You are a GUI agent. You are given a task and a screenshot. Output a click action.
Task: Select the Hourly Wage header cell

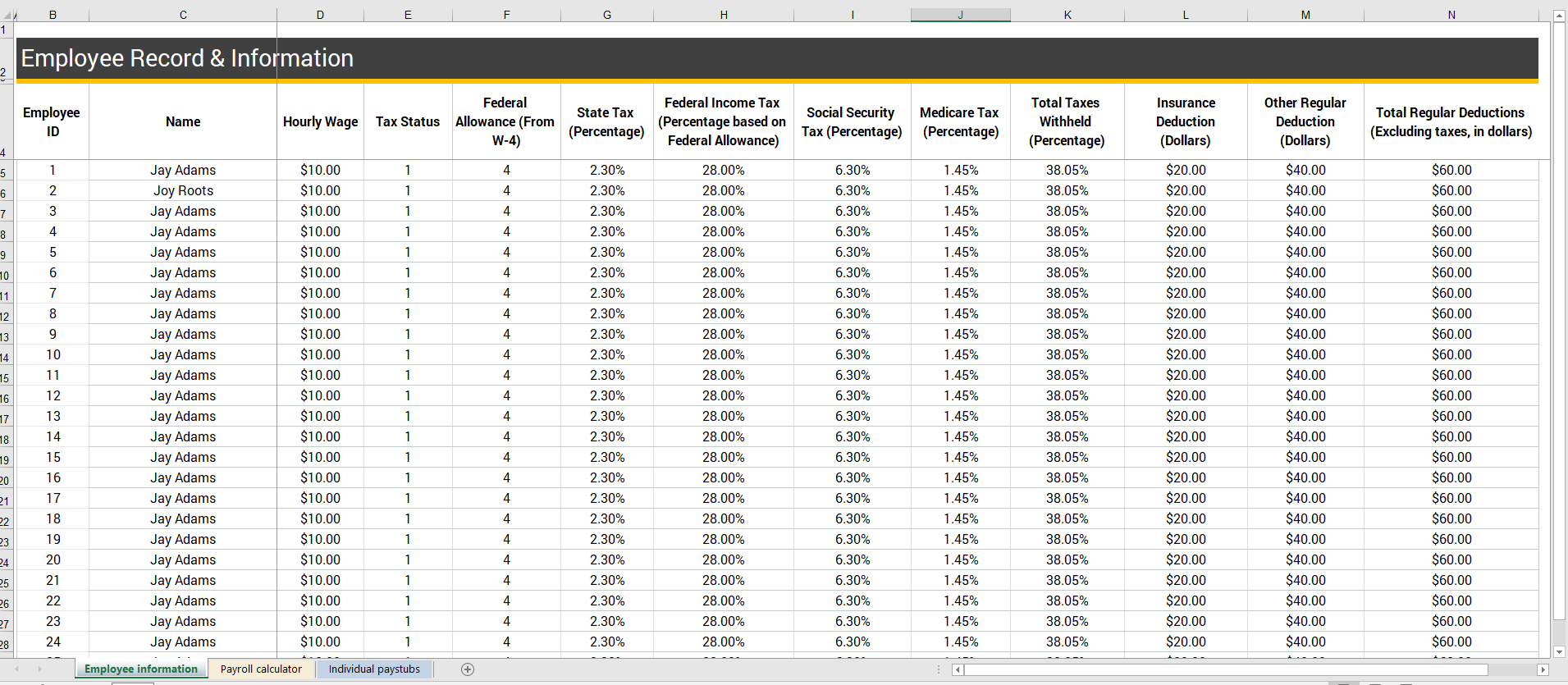click(320, 122)
